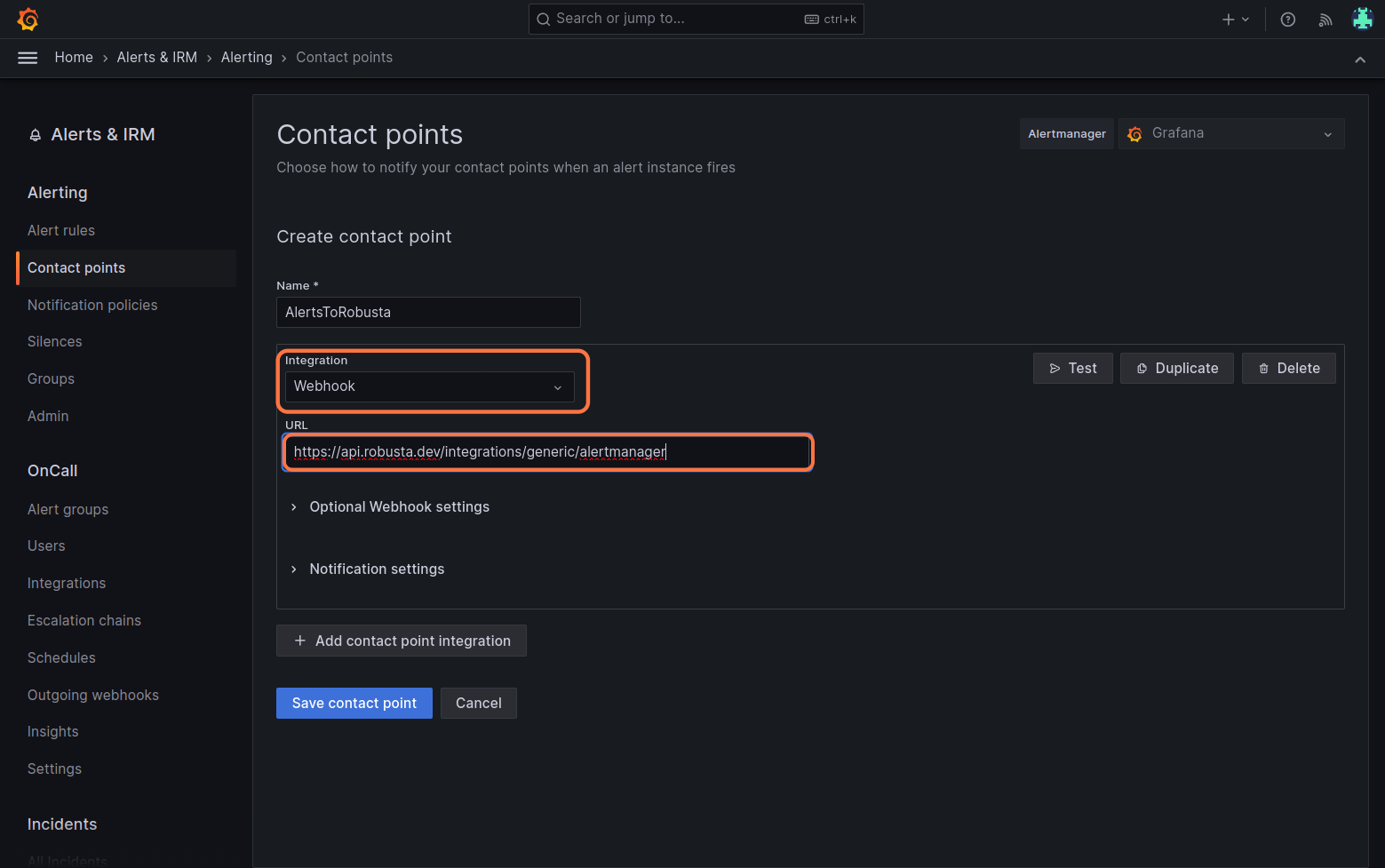Collapse the top bar with chevron
Viewport: 1385px width, 868px height.
1359,60
